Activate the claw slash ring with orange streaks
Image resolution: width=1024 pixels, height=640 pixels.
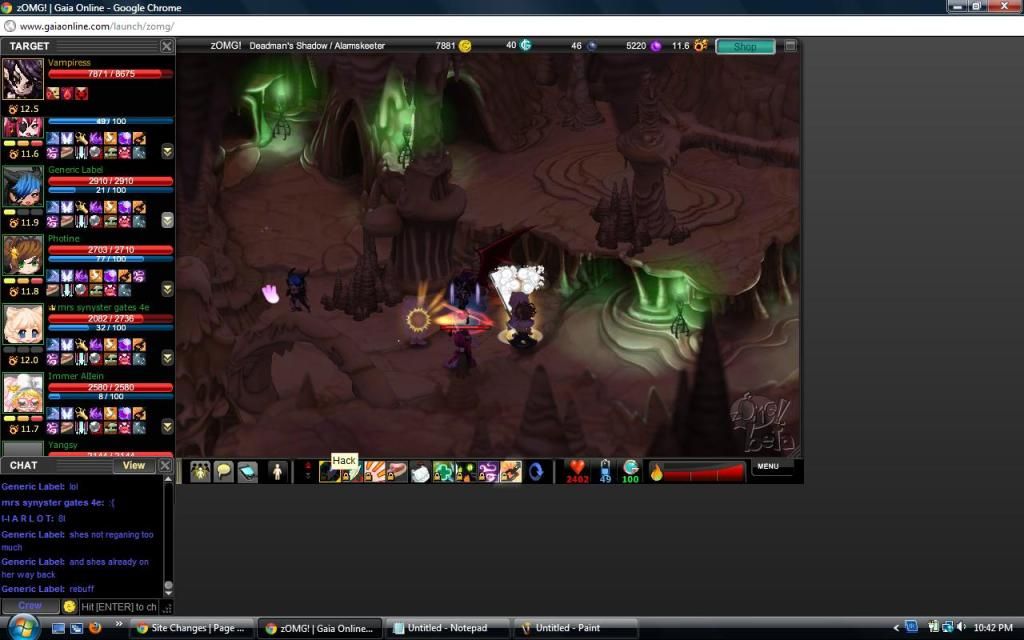point(375,472)
